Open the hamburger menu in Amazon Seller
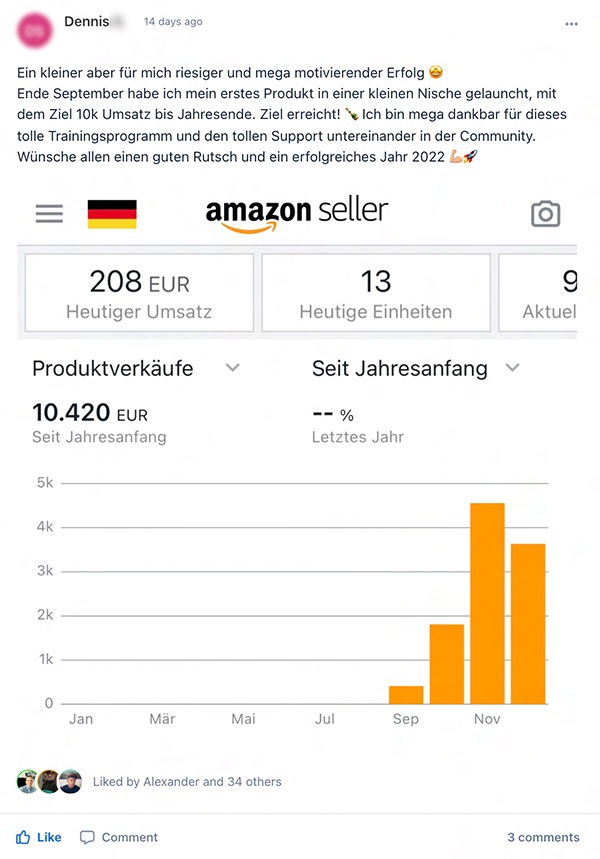600x859 pixels. pyautogui.click(x=49, y=213)
